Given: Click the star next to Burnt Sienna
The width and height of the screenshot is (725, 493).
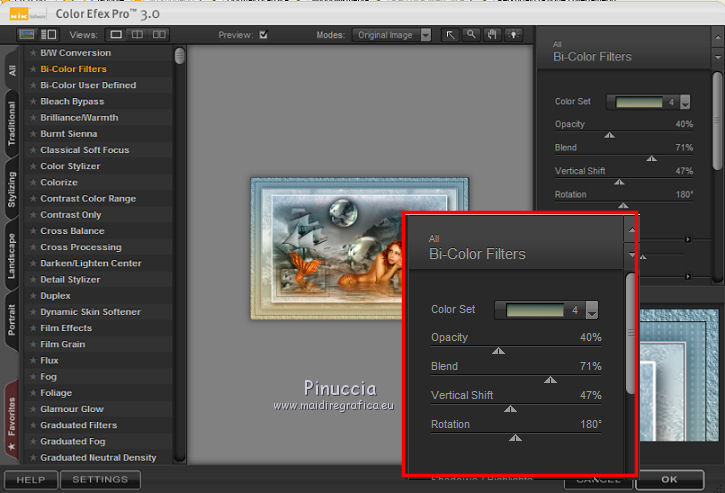Looking at the screenshot, I should click(33, 134).
